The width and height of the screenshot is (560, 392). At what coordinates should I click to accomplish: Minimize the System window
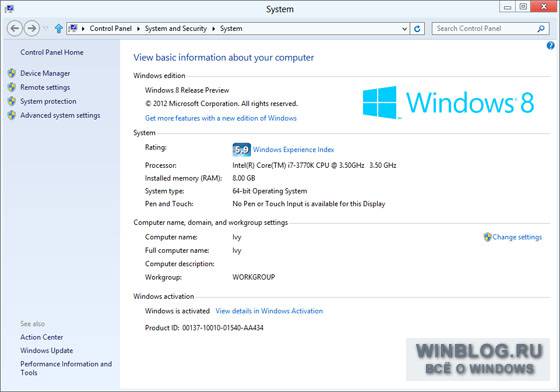pyautogui.click(x=507, y=7)
